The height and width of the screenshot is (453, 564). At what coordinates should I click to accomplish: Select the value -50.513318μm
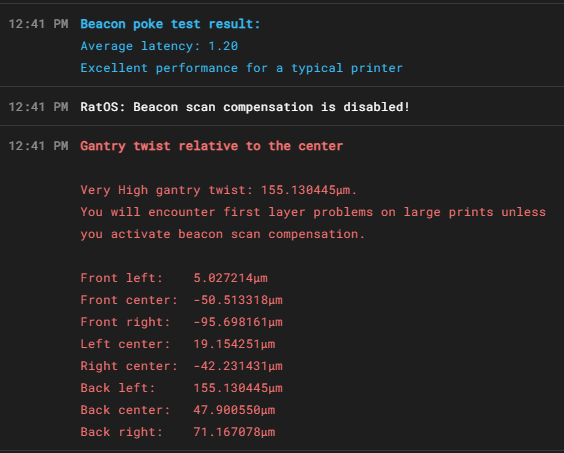[x=238, y=300]
